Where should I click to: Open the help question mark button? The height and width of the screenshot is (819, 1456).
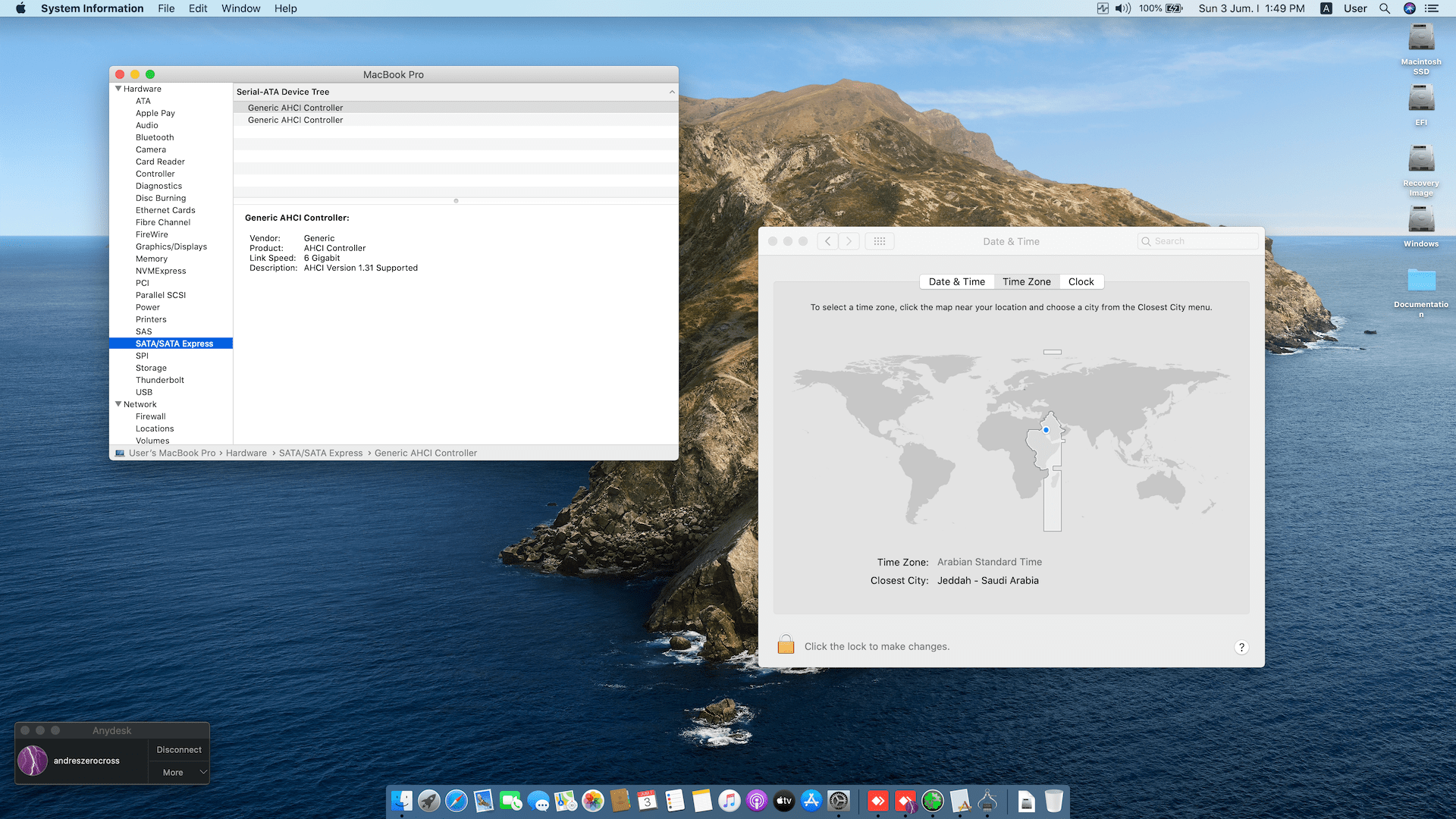tap(1241, 647)
